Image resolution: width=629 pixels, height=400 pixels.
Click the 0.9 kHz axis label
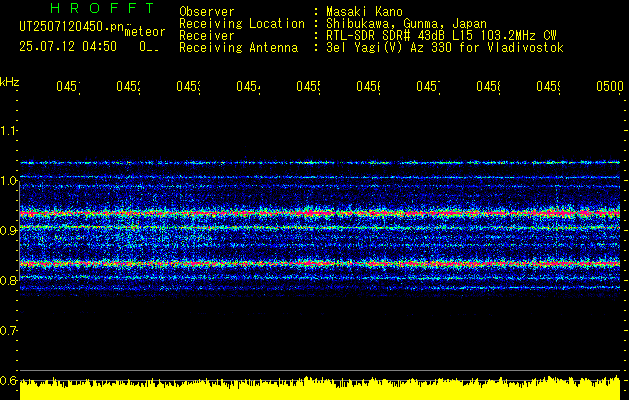coord(8,231)
